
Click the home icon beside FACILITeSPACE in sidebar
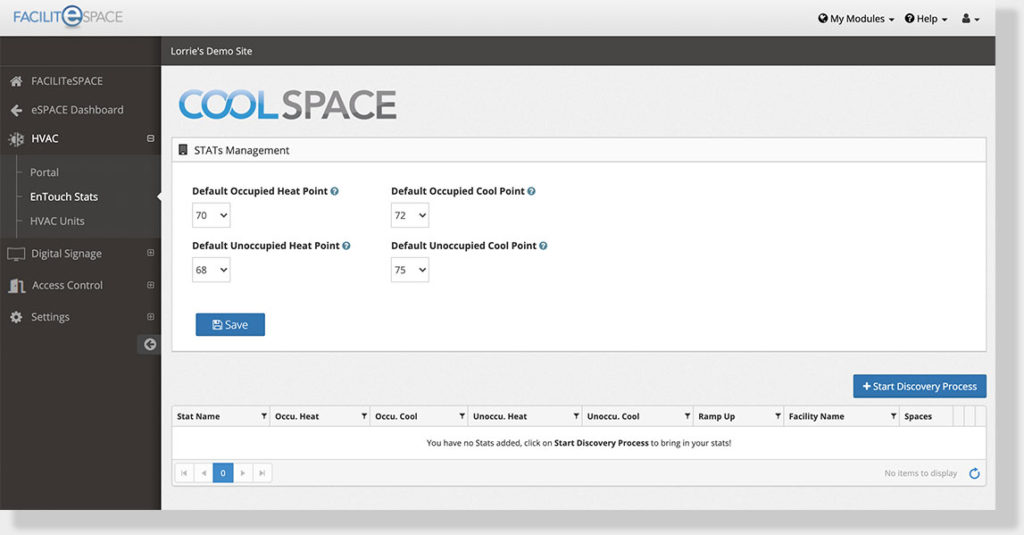16,81
